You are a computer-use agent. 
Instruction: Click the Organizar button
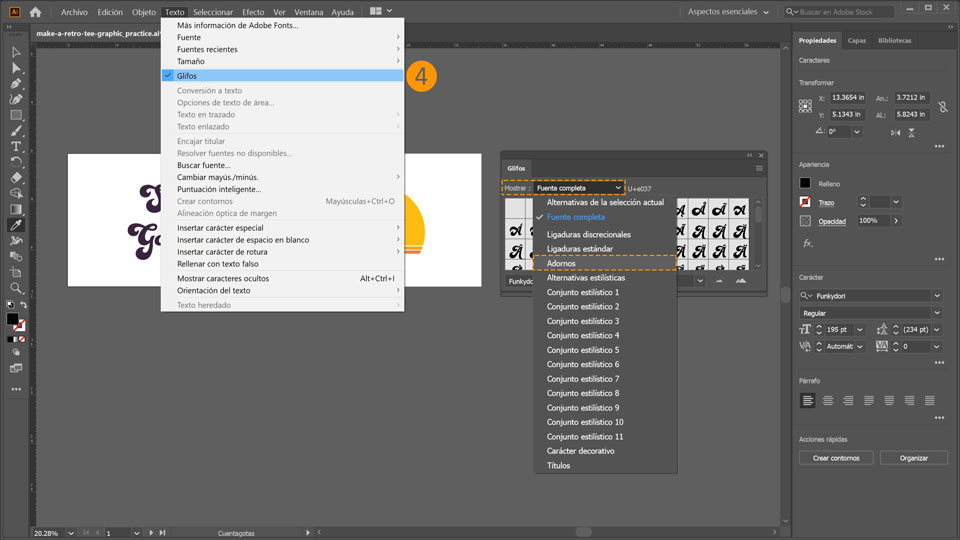913,458
